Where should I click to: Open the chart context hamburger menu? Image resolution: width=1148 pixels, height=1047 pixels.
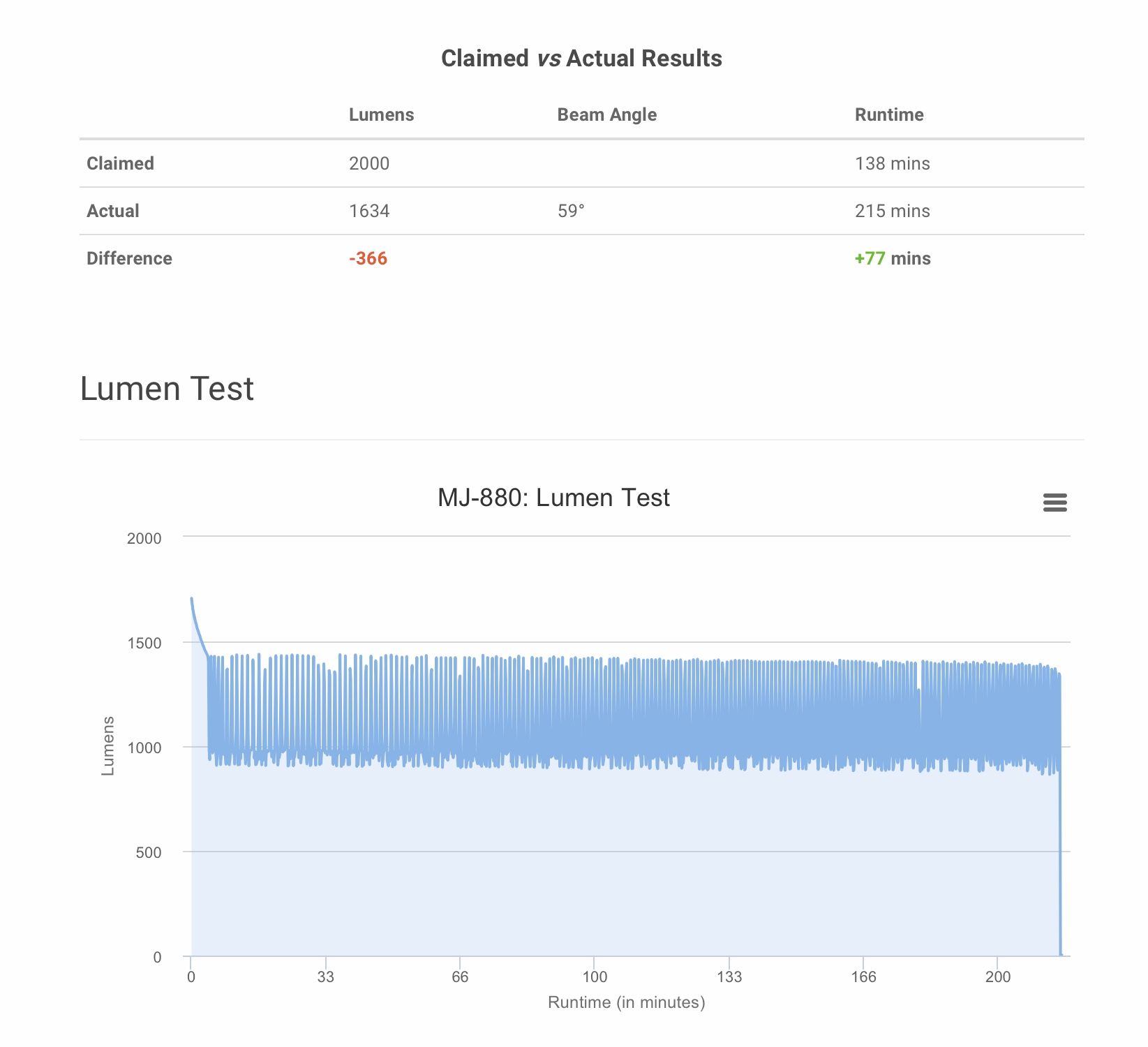[x=1054, y=503]
